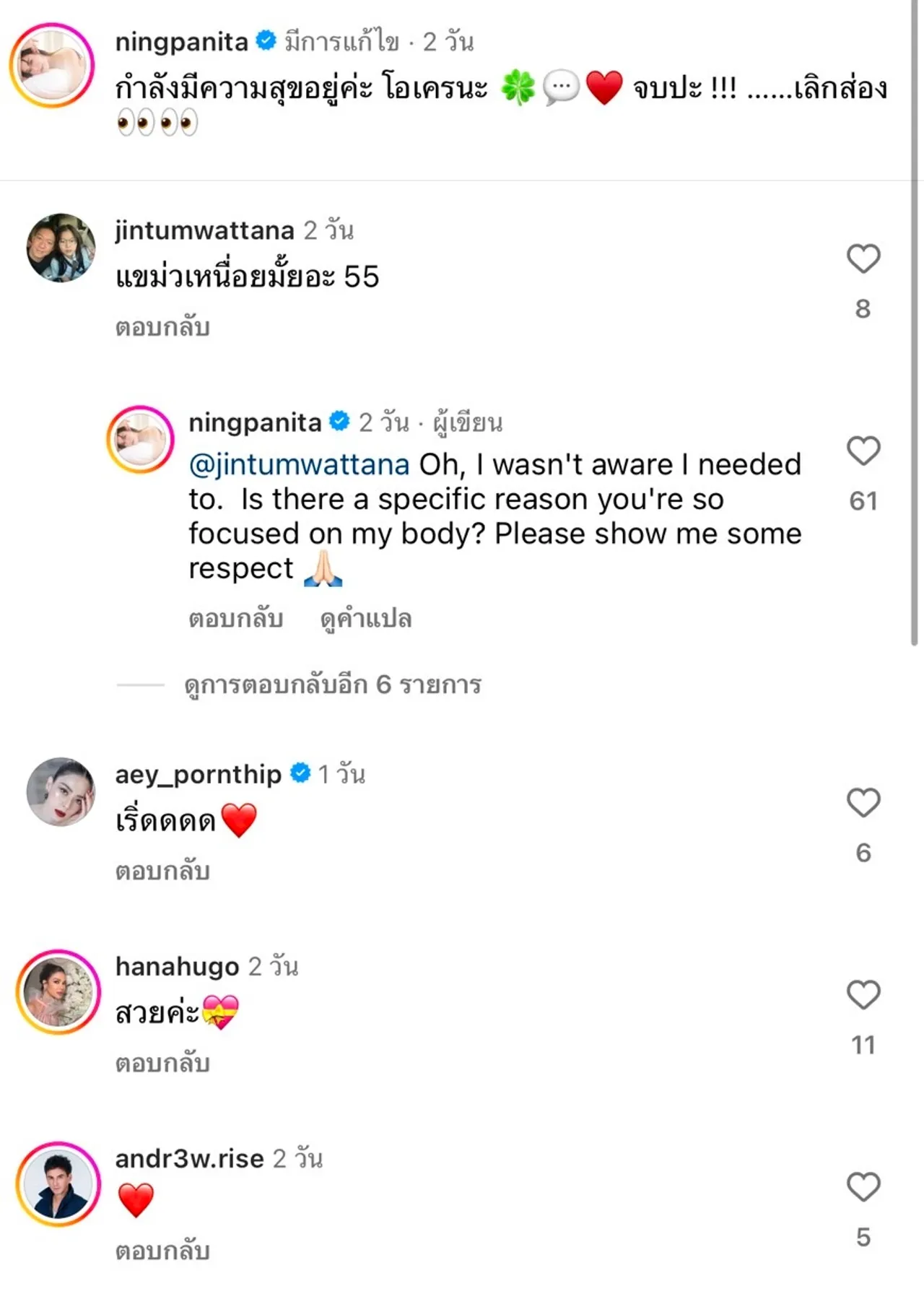Viewport: 924px width, 1299px height.
Task: View ningpanita's avatar in the reply
Action: coord(140,439)
